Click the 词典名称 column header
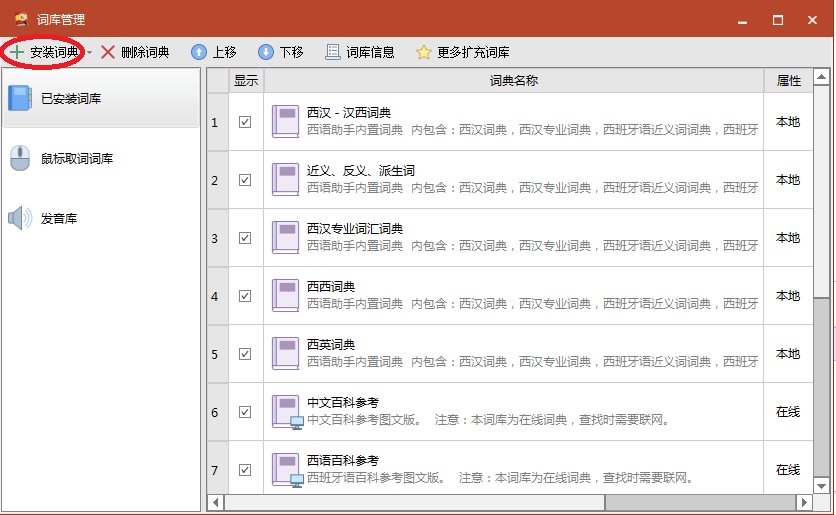The height and width of the screenshot is (515, 836). tap(513, 81)
